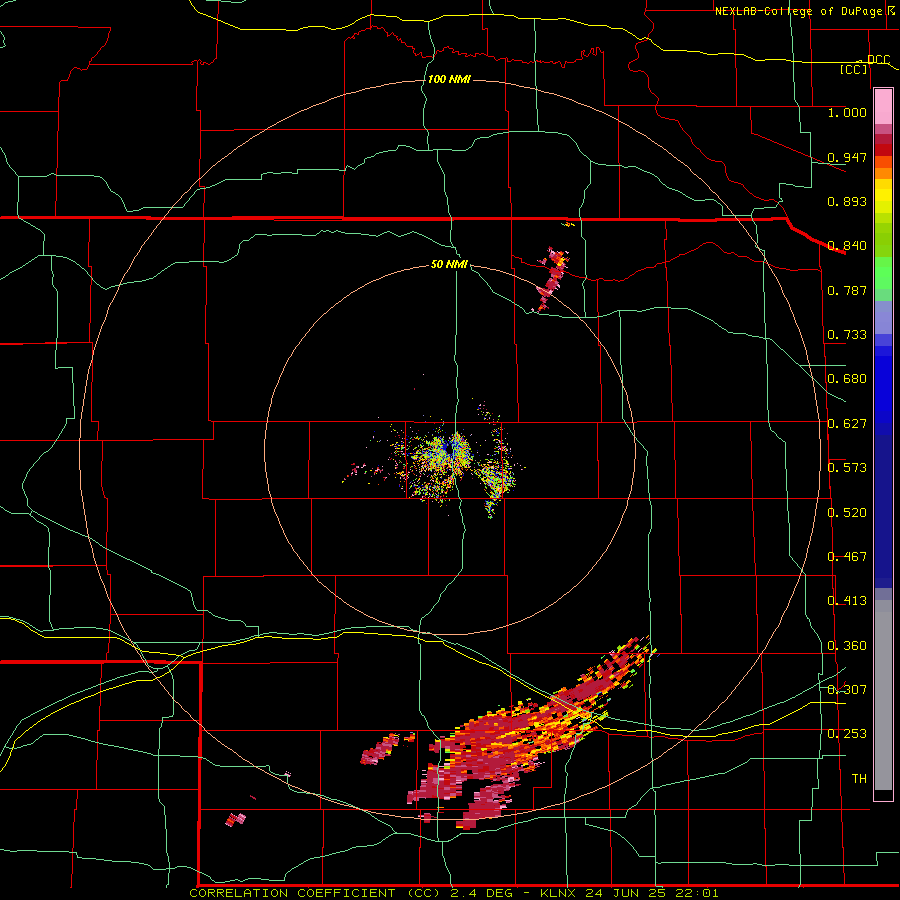Click the DCC label at top right
This screenshot has height=900, width=900.
pos(878,60)
